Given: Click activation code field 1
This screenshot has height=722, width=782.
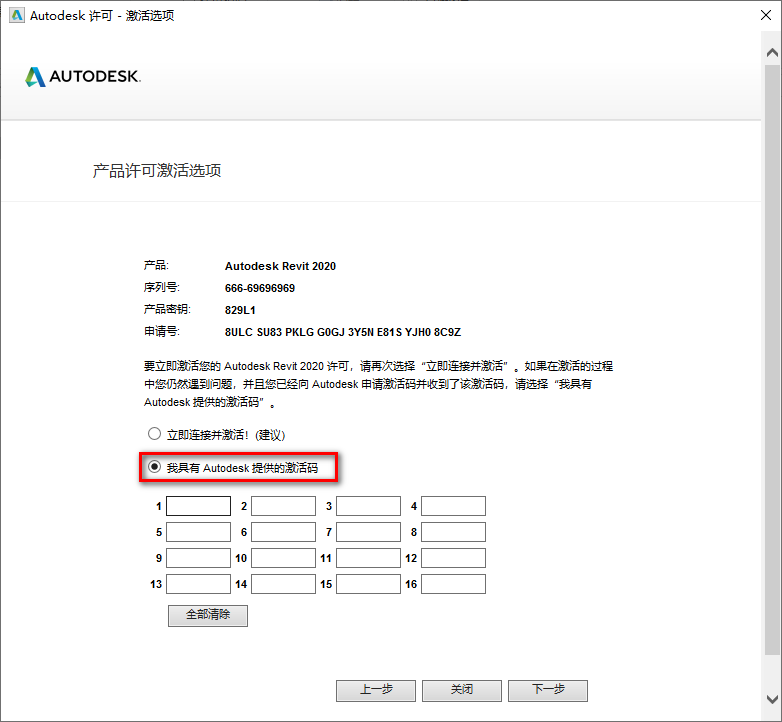Looking at the screenshot, I should [x=198, y=506].
